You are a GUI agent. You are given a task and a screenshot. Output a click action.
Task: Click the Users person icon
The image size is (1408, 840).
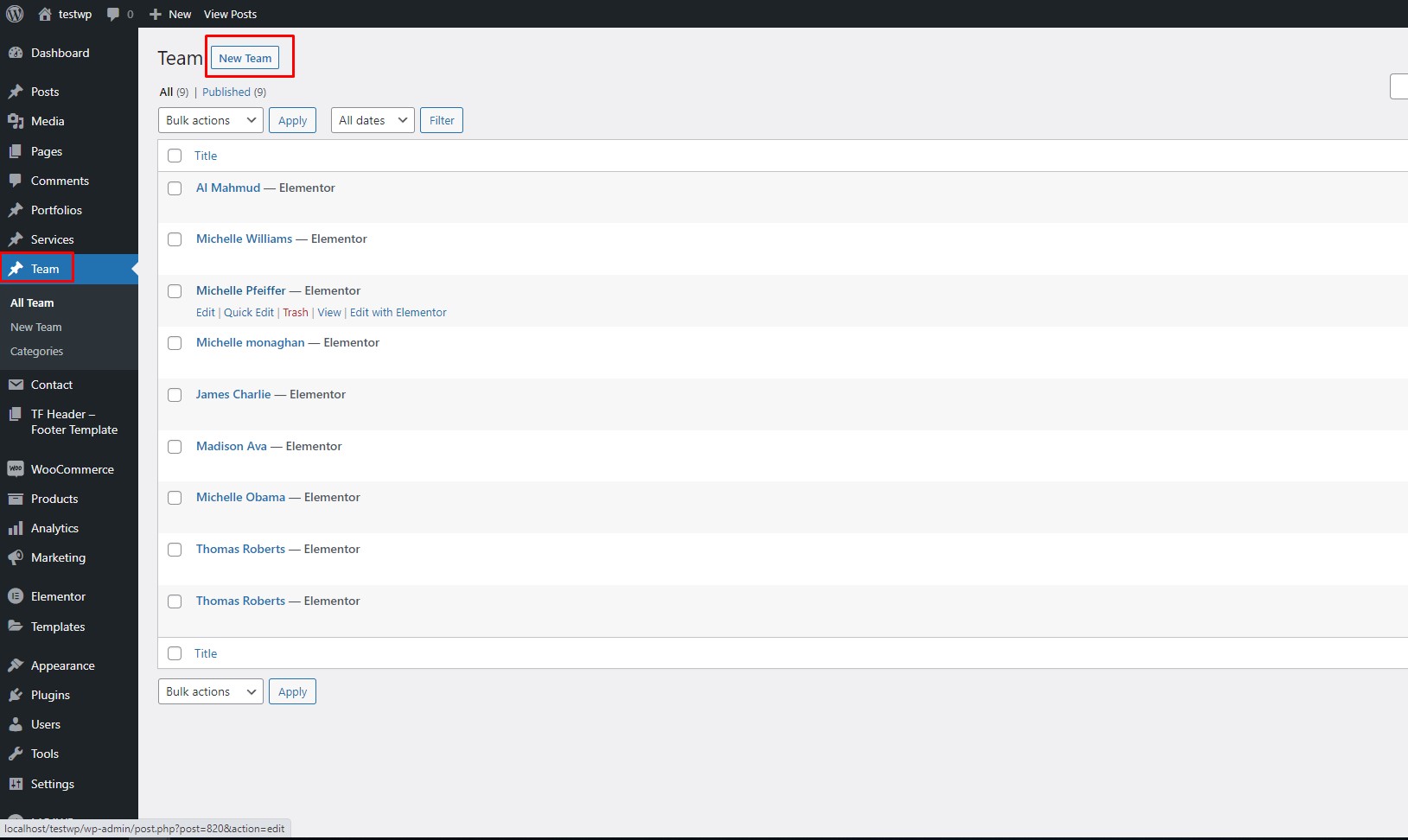pyautogui.click(x=16, y=724)
